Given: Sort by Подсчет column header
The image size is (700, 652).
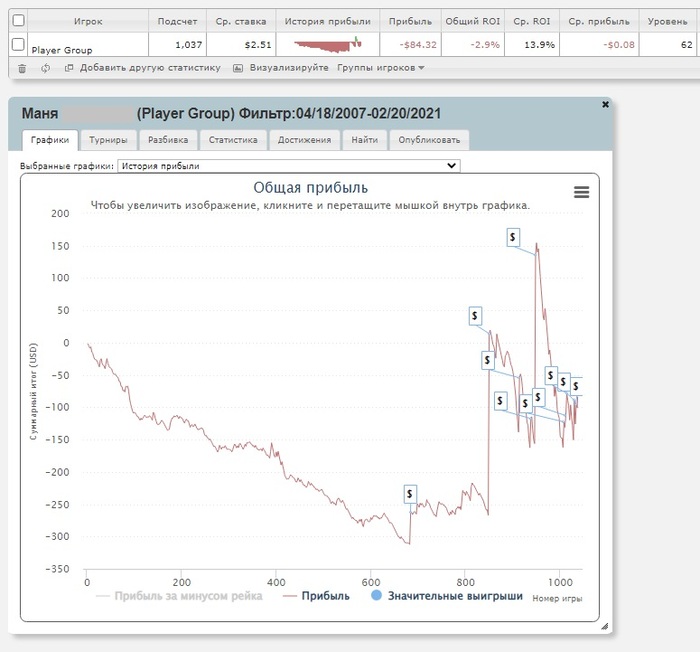Looking at the screenshot, I should (177, 21).
